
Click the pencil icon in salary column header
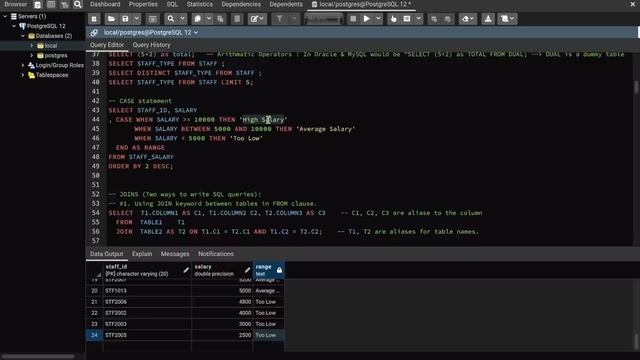pyautogui.click(x=247, y=270)
